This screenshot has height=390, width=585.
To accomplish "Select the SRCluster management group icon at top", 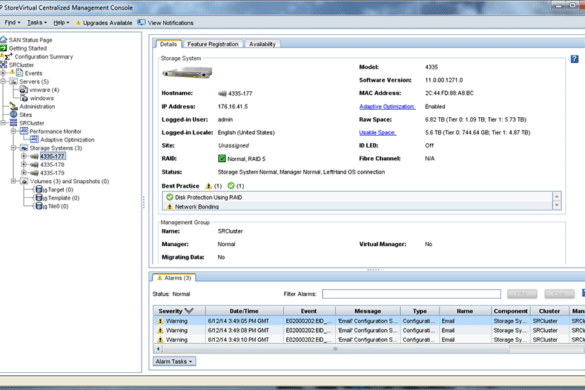I will (4, 65).
